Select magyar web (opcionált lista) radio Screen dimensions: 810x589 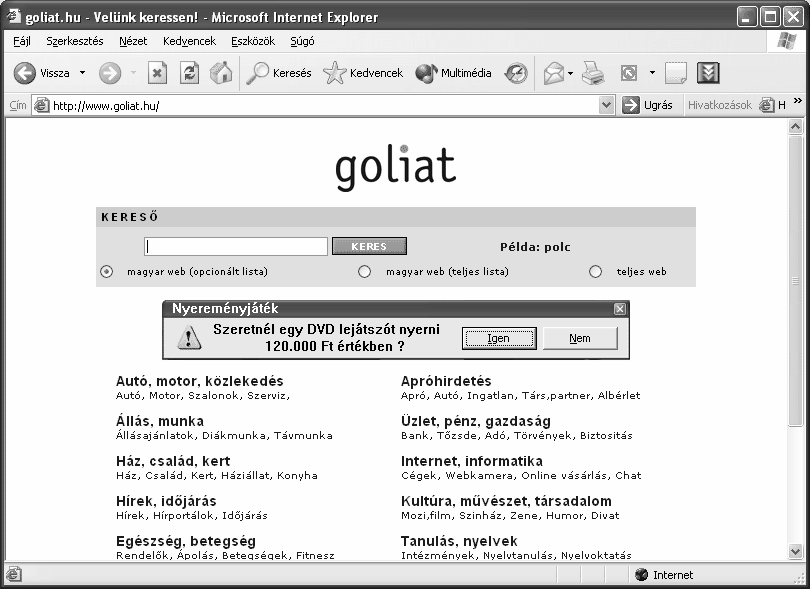click(x=106, y=271)
